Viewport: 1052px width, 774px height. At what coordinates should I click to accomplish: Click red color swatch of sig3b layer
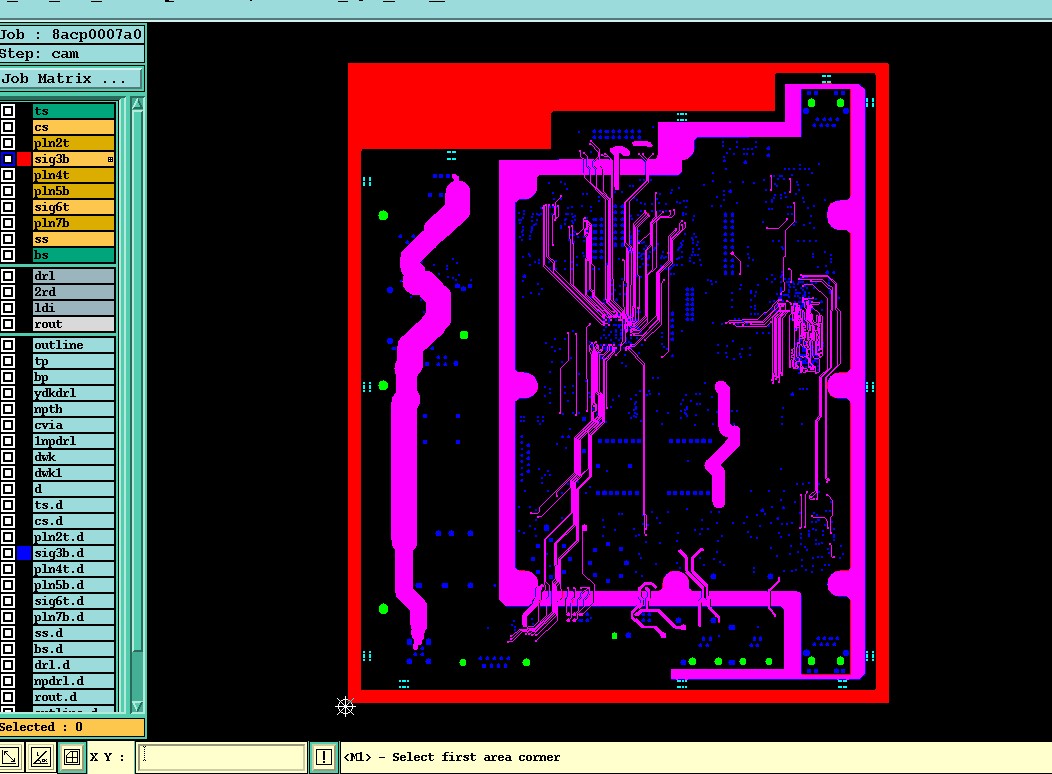point(24,159)
